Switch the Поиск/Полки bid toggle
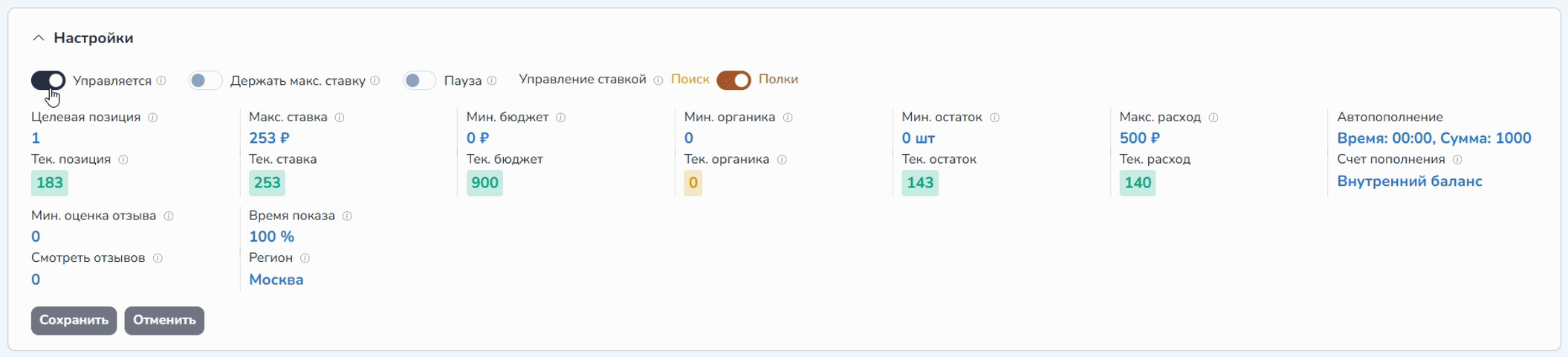 733,80
